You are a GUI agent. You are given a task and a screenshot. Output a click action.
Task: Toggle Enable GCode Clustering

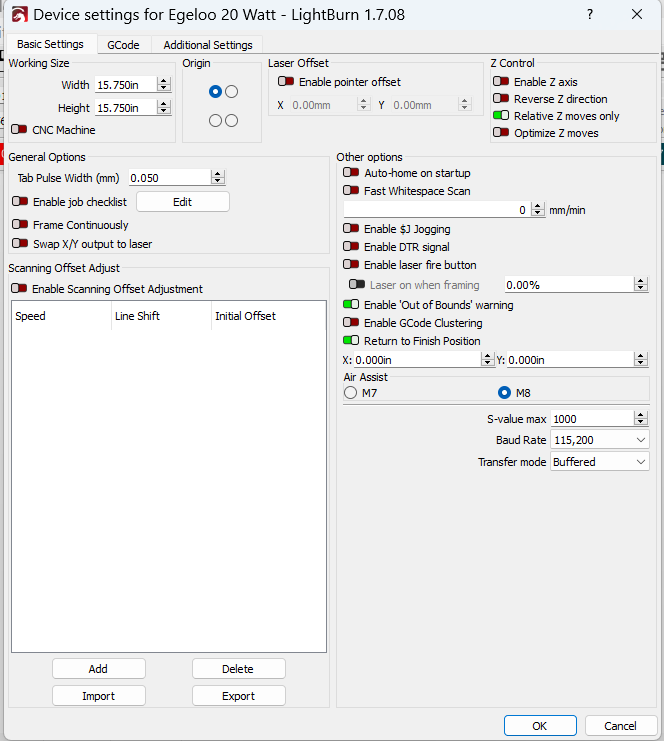pos(351,322)
